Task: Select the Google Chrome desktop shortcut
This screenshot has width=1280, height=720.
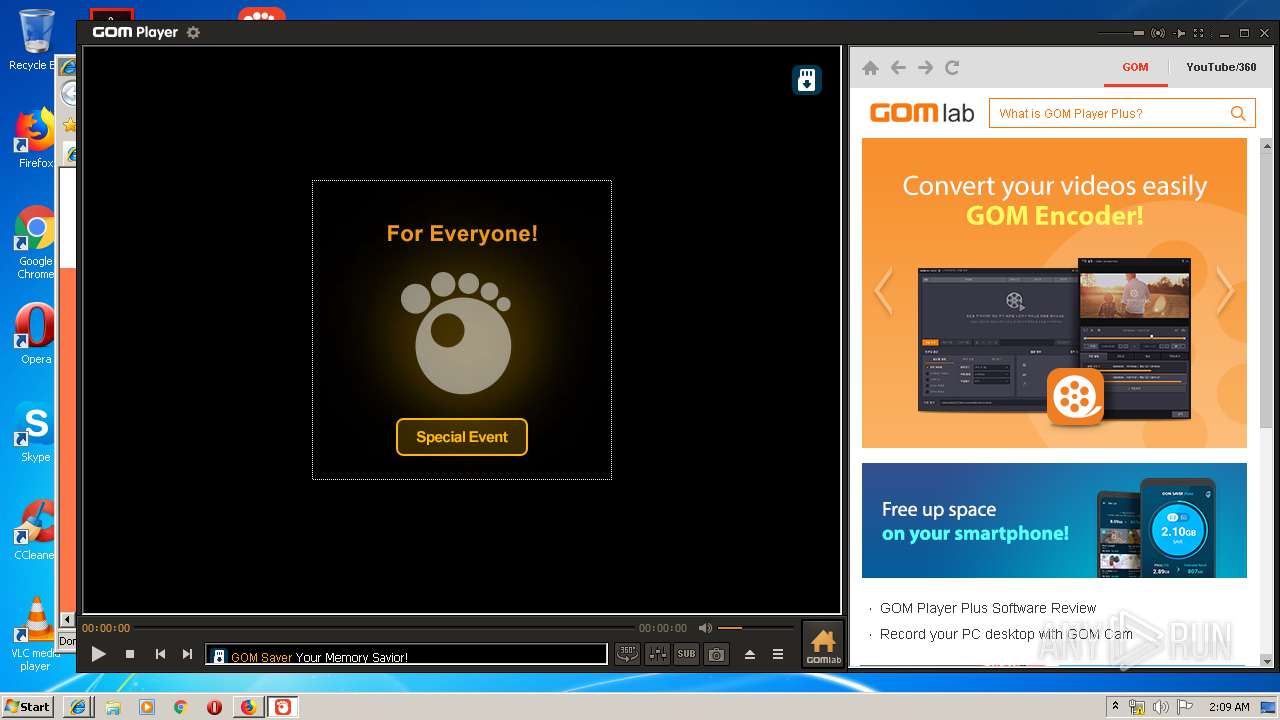Action: (x=35, y=243)
